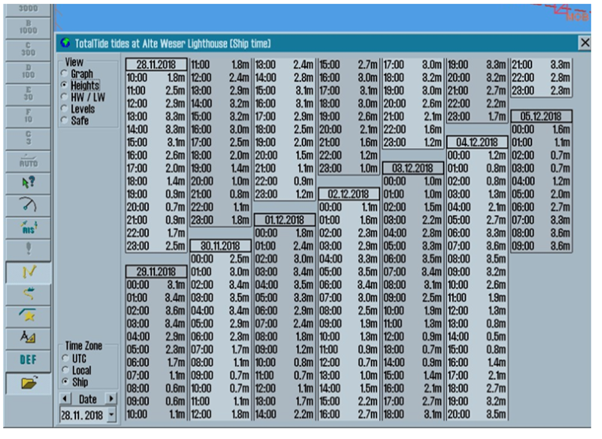602x439 pixels.
Task: Click the 28.11.2018 date header in table
Action: click(x=156, y=63)
